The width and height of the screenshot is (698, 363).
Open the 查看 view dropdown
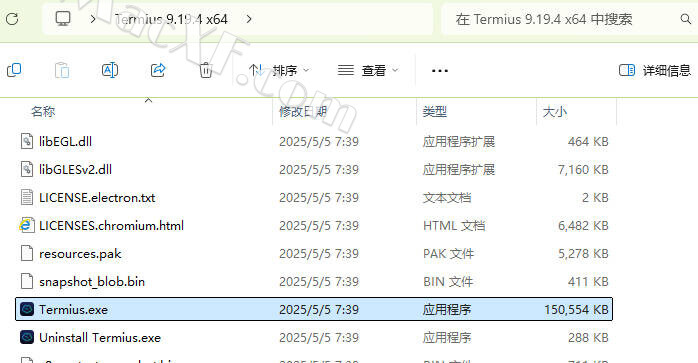(x=368, y=70)
